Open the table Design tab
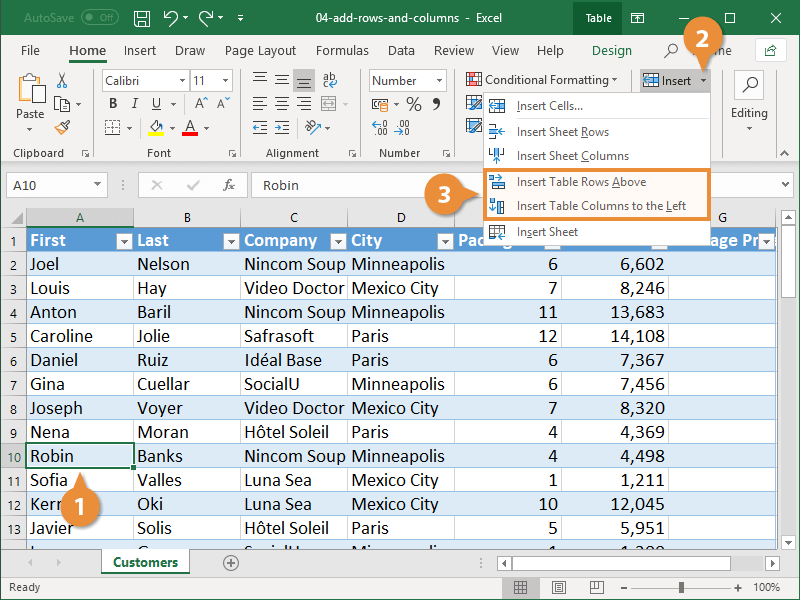 tap(612, 51)
